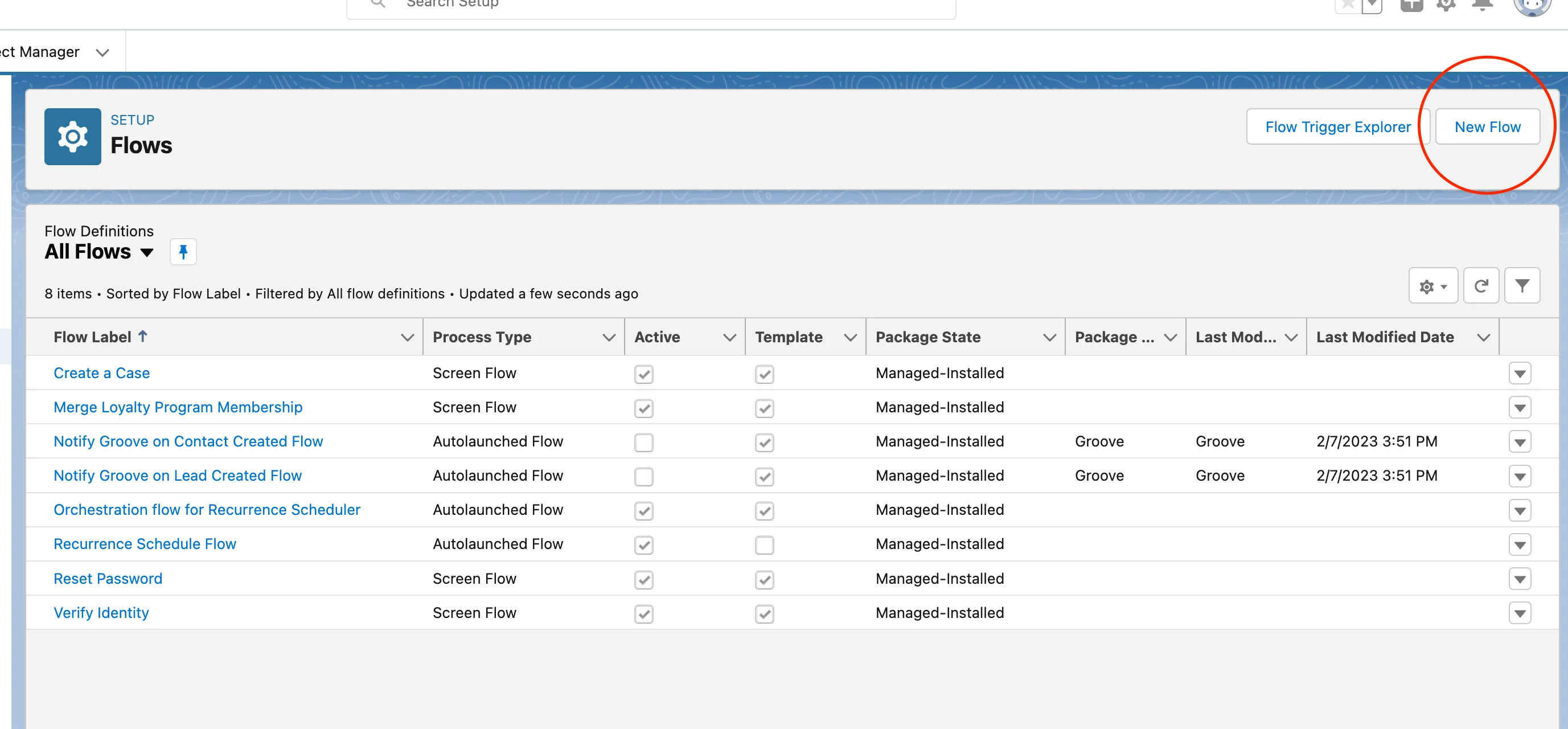Click the New Flow button

pos(1487,126)
